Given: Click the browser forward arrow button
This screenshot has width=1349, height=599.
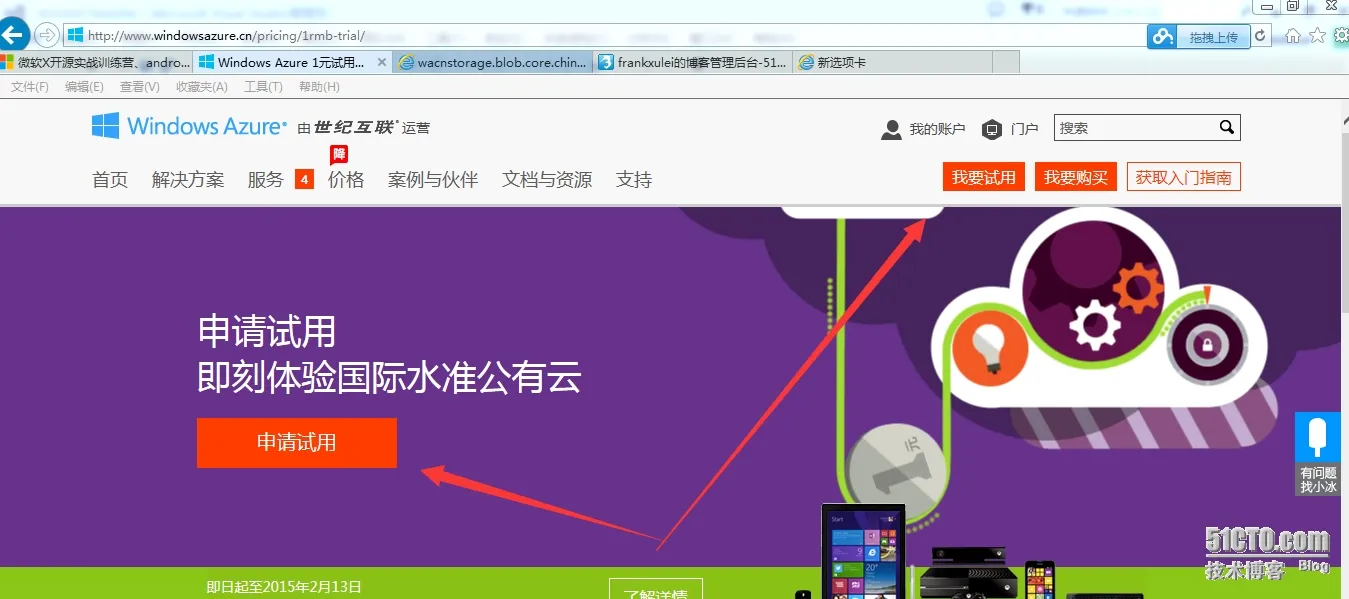Looking at the screenshot, I should pyautogui.click(x=47, y=35).
